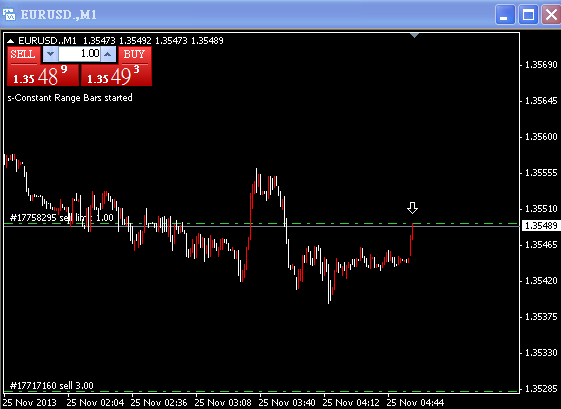The image size is (561, 409).
Task: Click the SELL one-click trading button
Action: pos(23,55)
